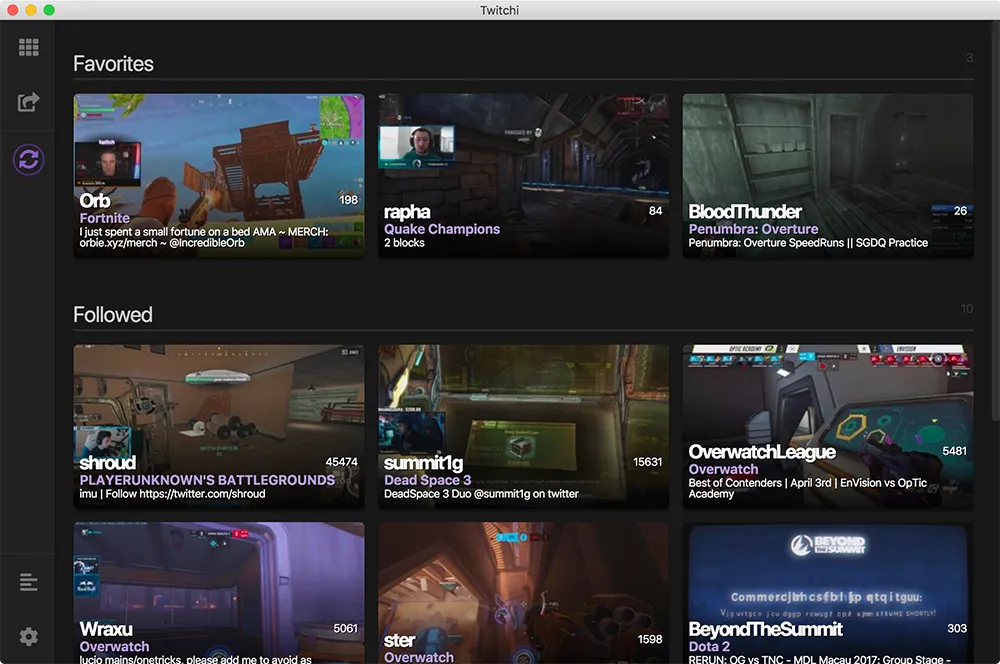
Task: Click the Dead Space 3 game label
Action: coord(427,480)
